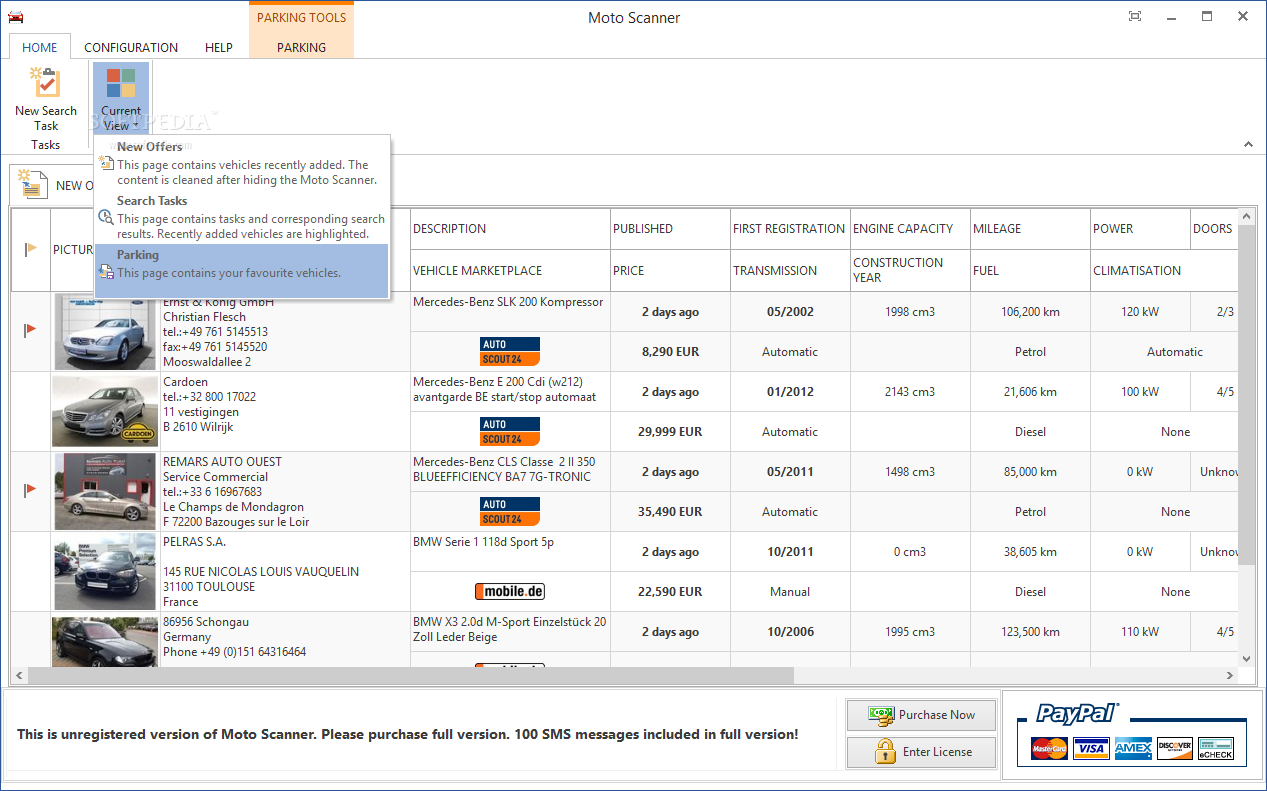The image size is (1267, 791).
Task: Click the CLIMATISATION column header
Action: click(x=1164, y=271)
